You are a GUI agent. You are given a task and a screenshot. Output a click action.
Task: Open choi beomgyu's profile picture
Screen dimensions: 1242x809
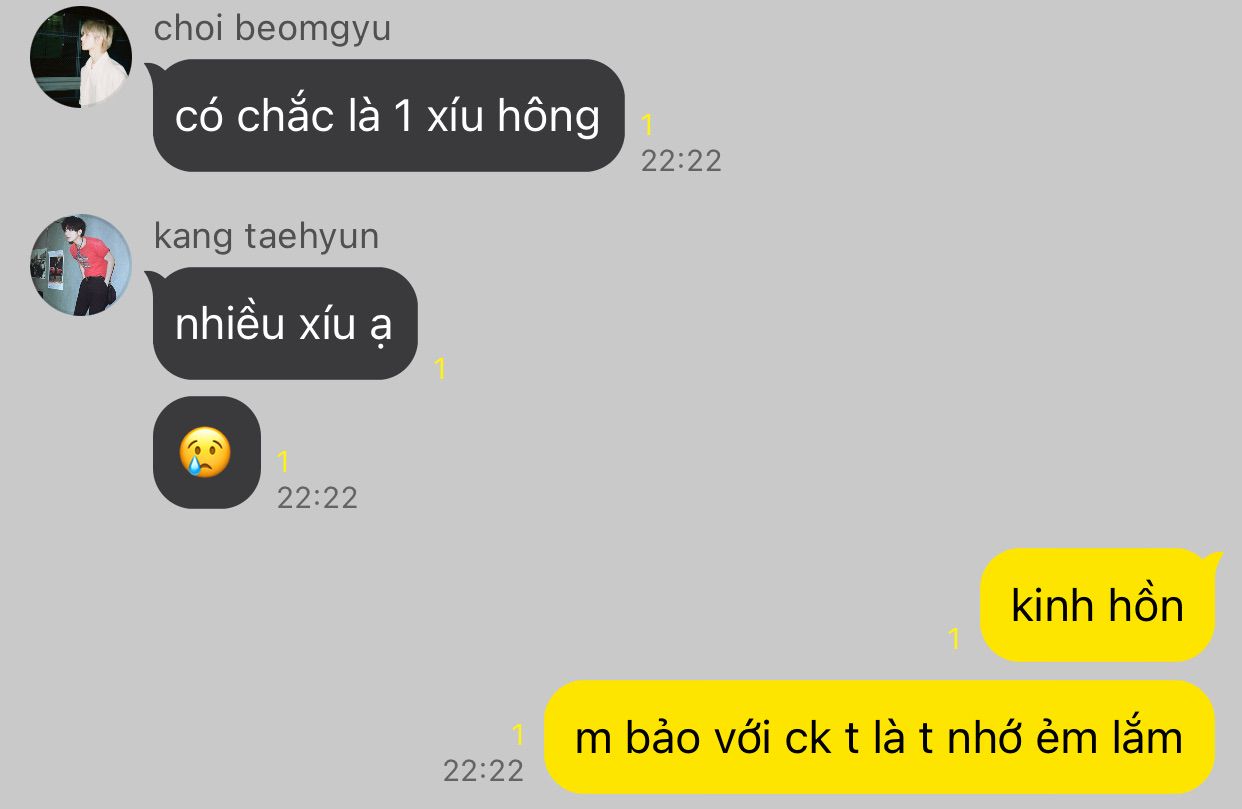[x=81, y=57]
